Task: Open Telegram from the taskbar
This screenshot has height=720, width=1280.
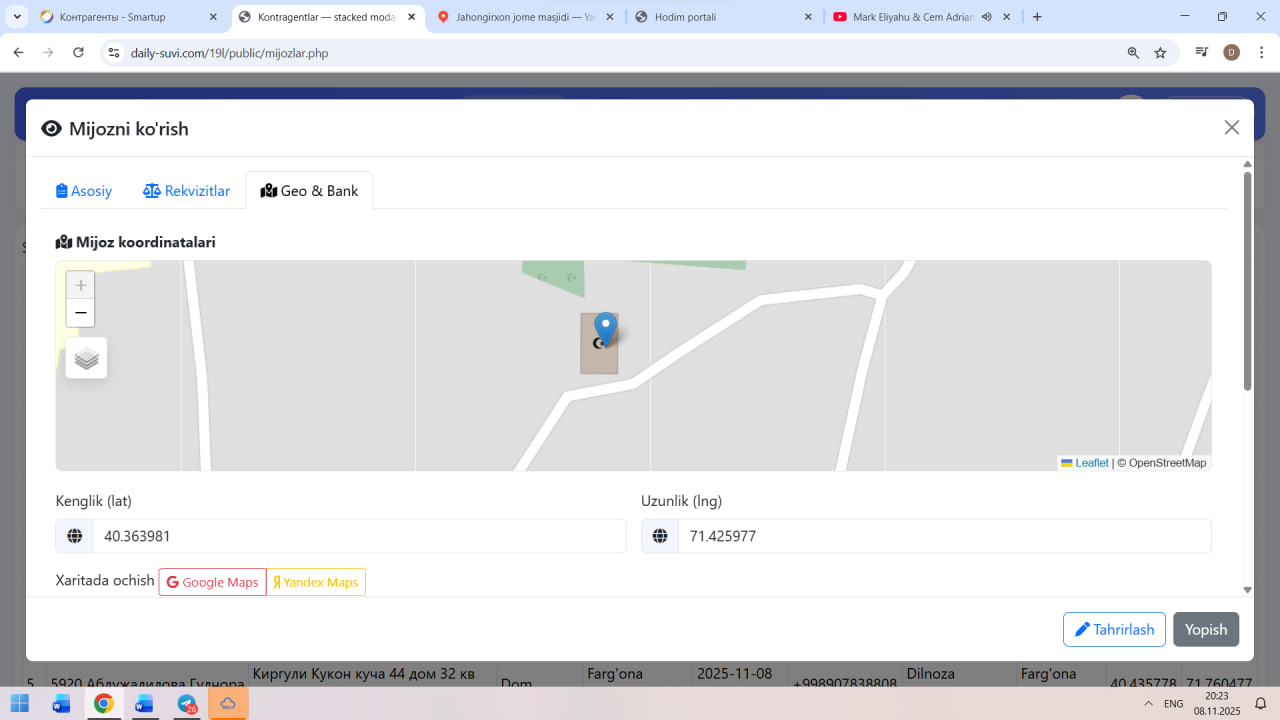Action: coord(187,703)
